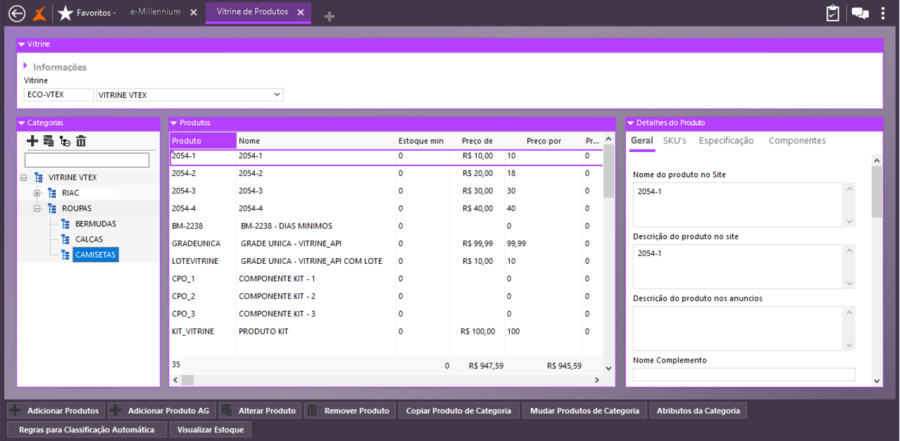Click the add new tab plus icon
900x441 pixels.
329,15
